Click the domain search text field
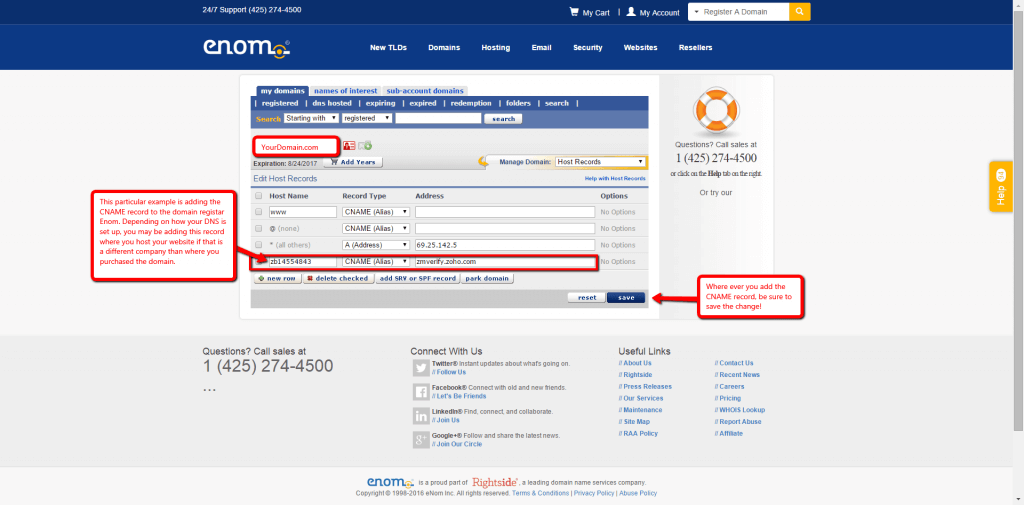Viewport: 1024px width, 505px height. point(438,118)
